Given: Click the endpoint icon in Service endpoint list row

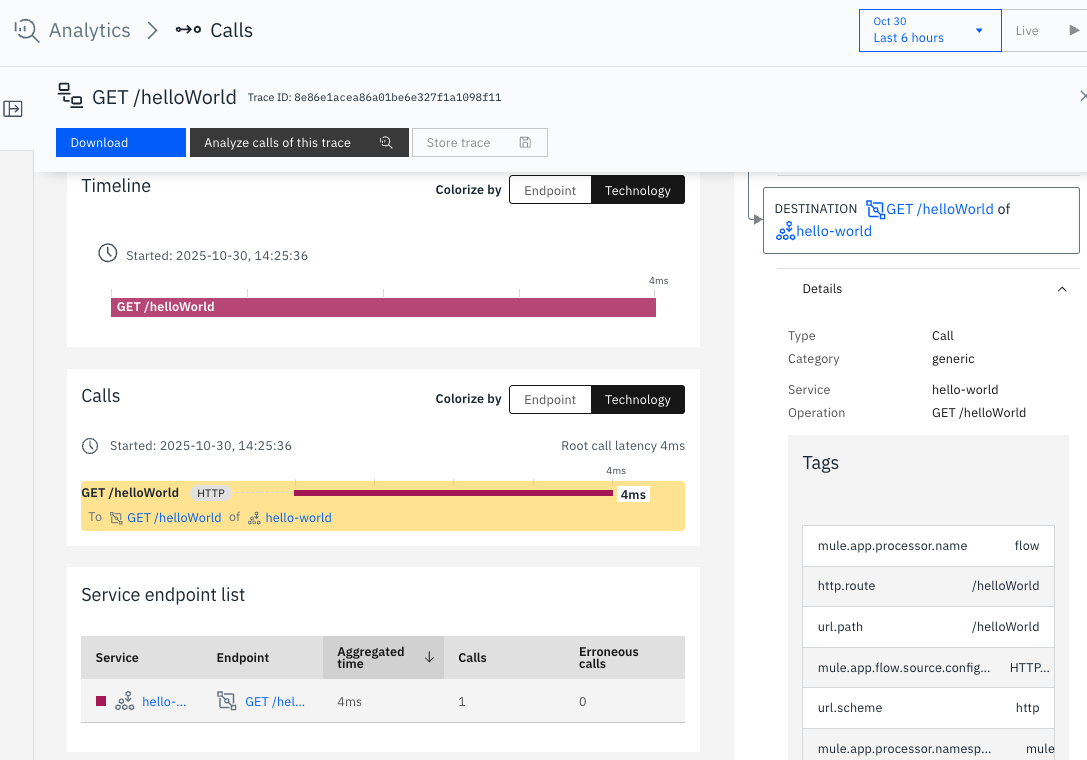Looking at the screenshot, I should click(227, 702).
